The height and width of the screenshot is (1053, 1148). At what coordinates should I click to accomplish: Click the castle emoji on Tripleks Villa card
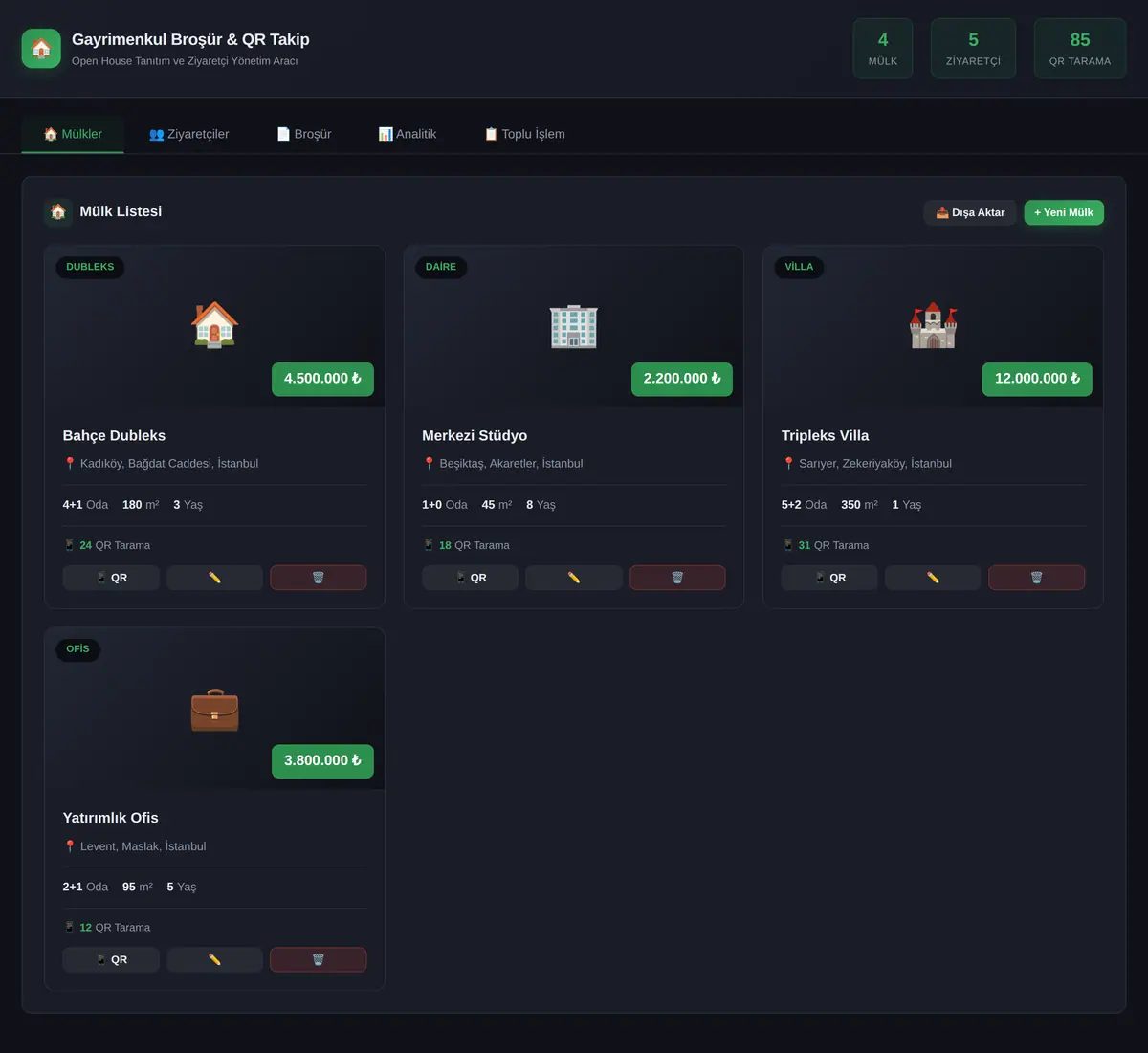click(x=933, y=325)
